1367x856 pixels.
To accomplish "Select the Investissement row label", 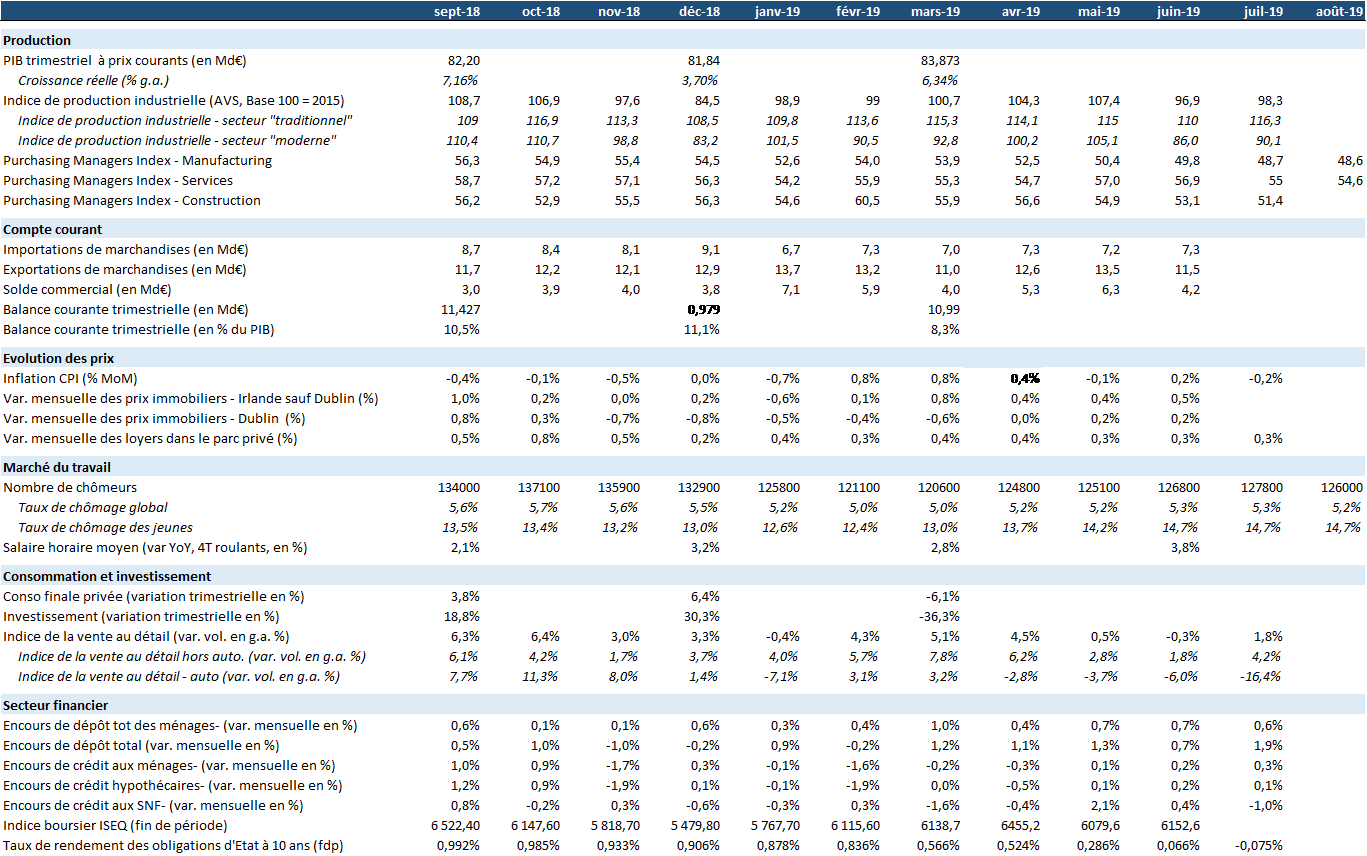I will click(141, 617).
